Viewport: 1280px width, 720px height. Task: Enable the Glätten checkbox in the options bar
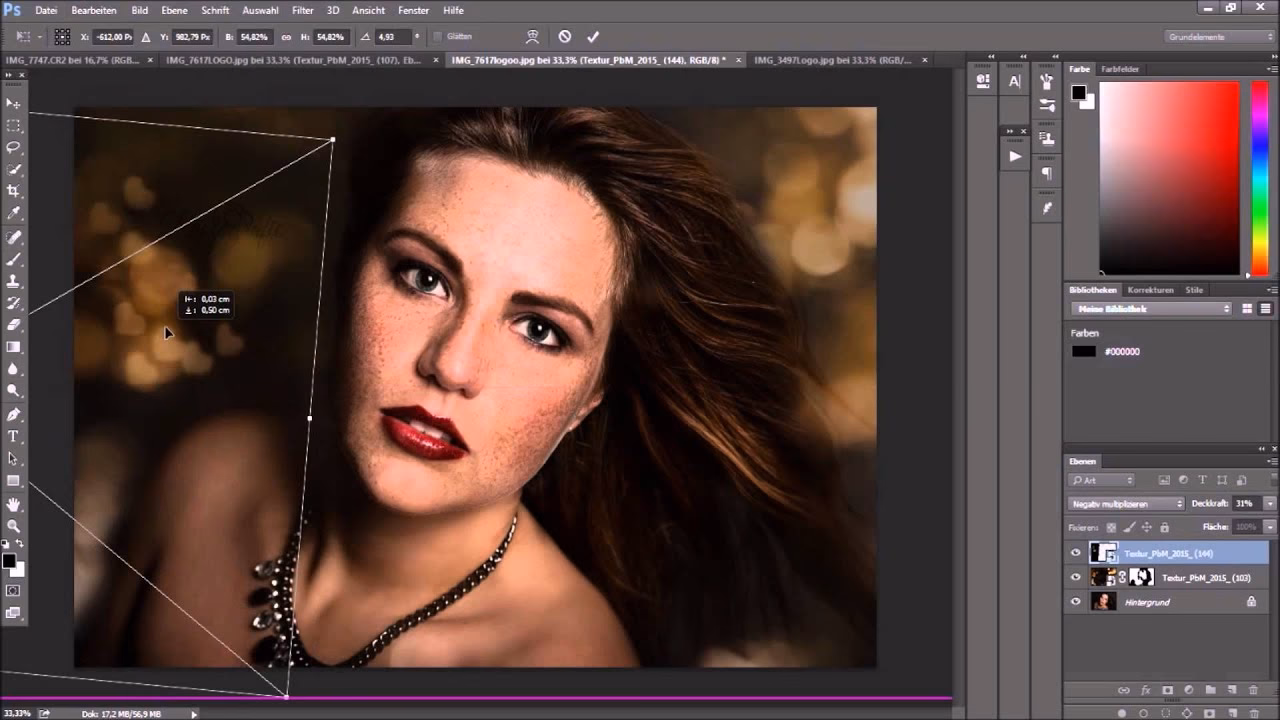437,36
